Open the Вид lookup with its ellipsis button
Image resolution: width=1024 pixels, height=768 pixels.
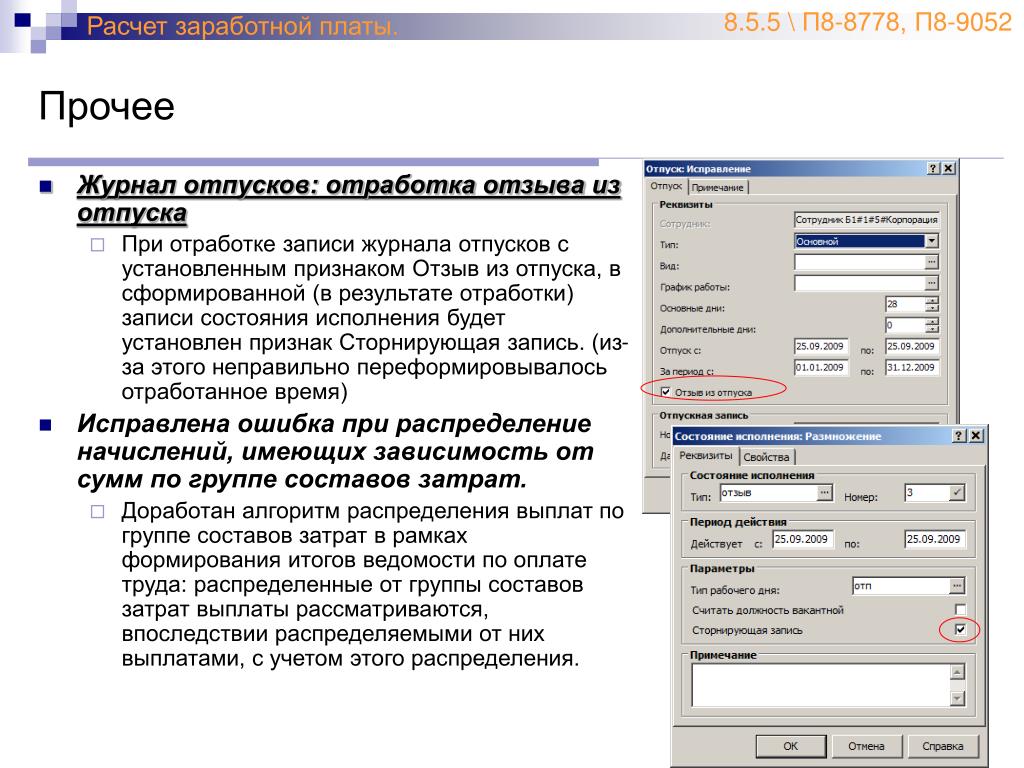click(932, 262)
